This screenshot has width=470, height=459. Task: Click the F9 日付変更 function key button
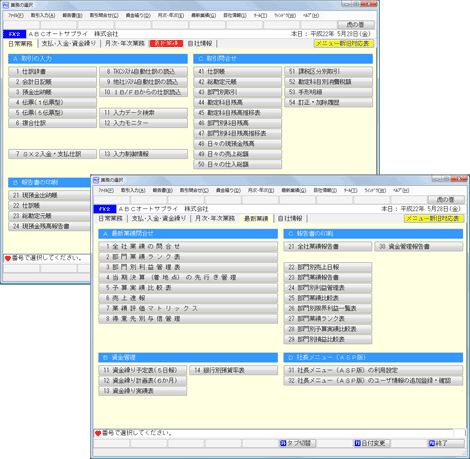(372, 443)
